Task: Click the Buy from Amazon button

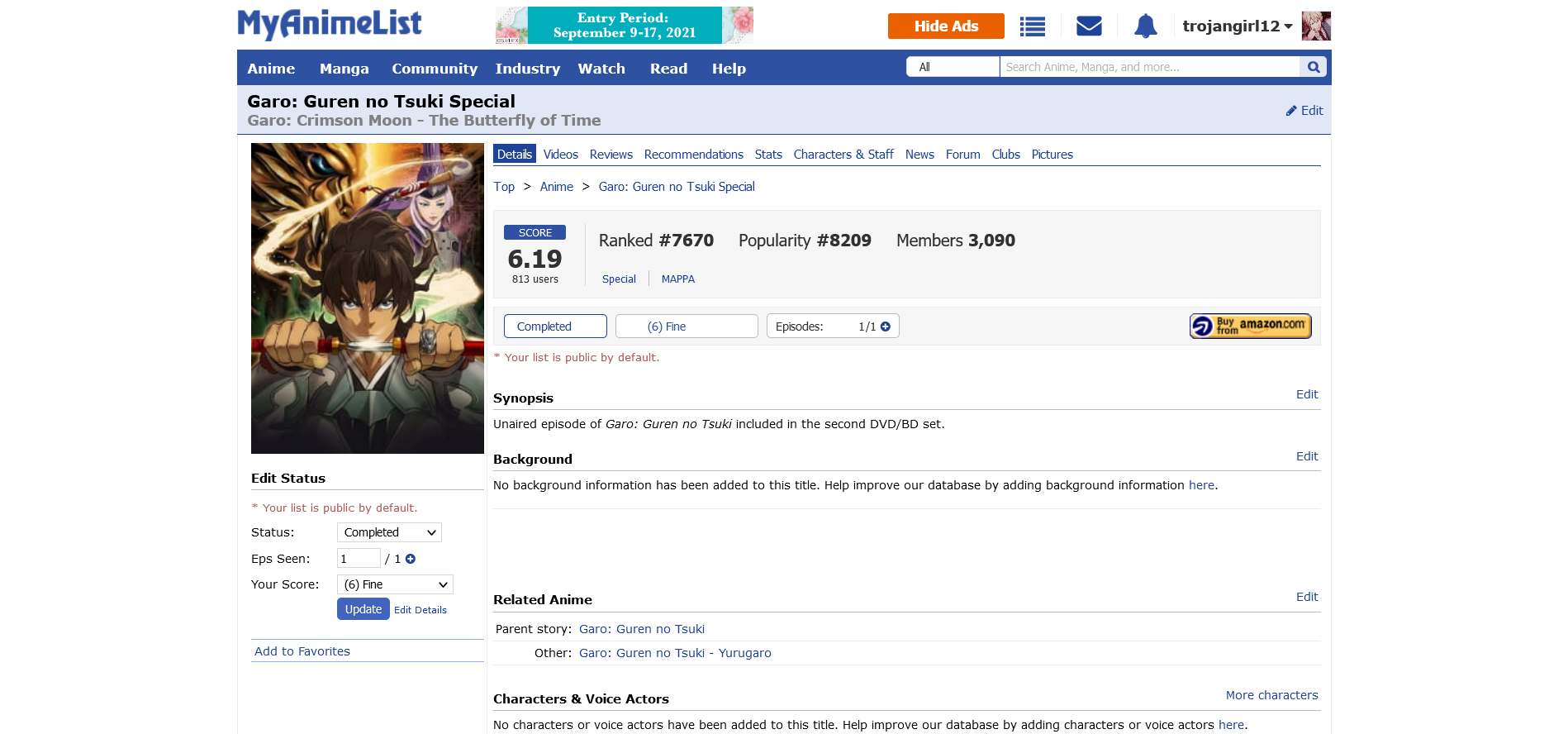Action: [x=1250, y=326]
